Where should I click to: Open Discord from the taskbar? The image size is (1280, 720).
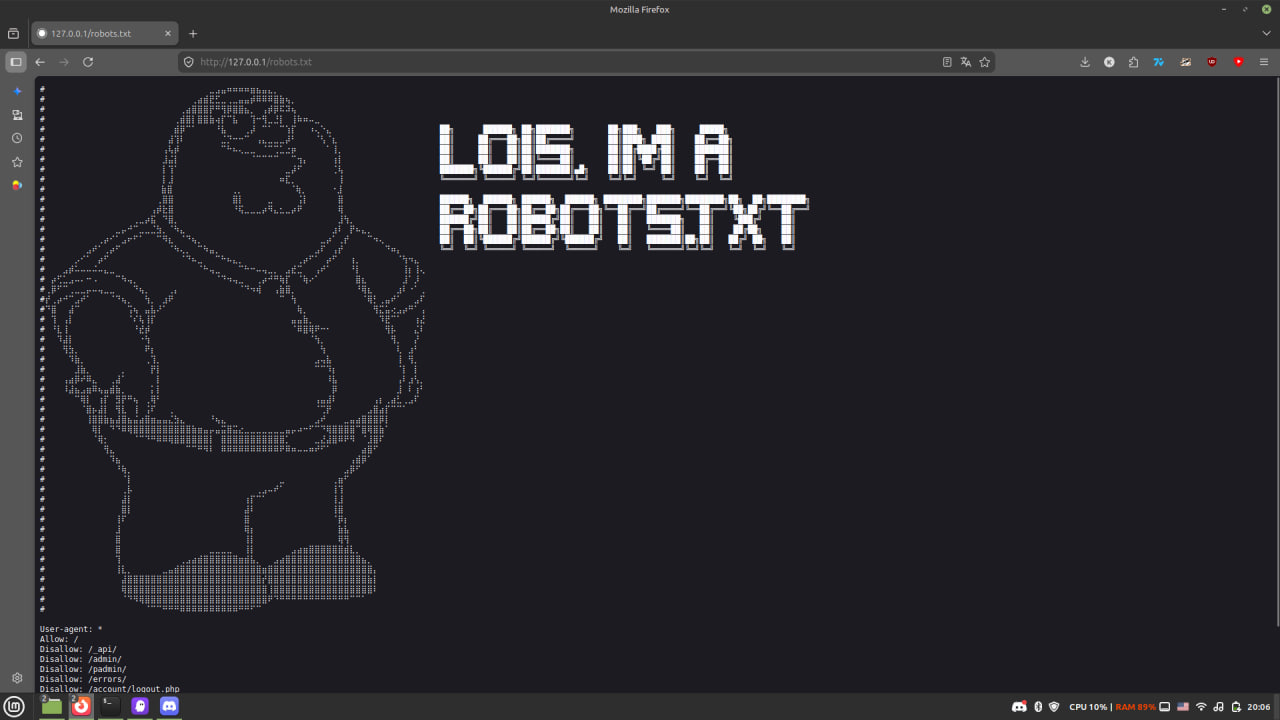click(x=169, y=706)
